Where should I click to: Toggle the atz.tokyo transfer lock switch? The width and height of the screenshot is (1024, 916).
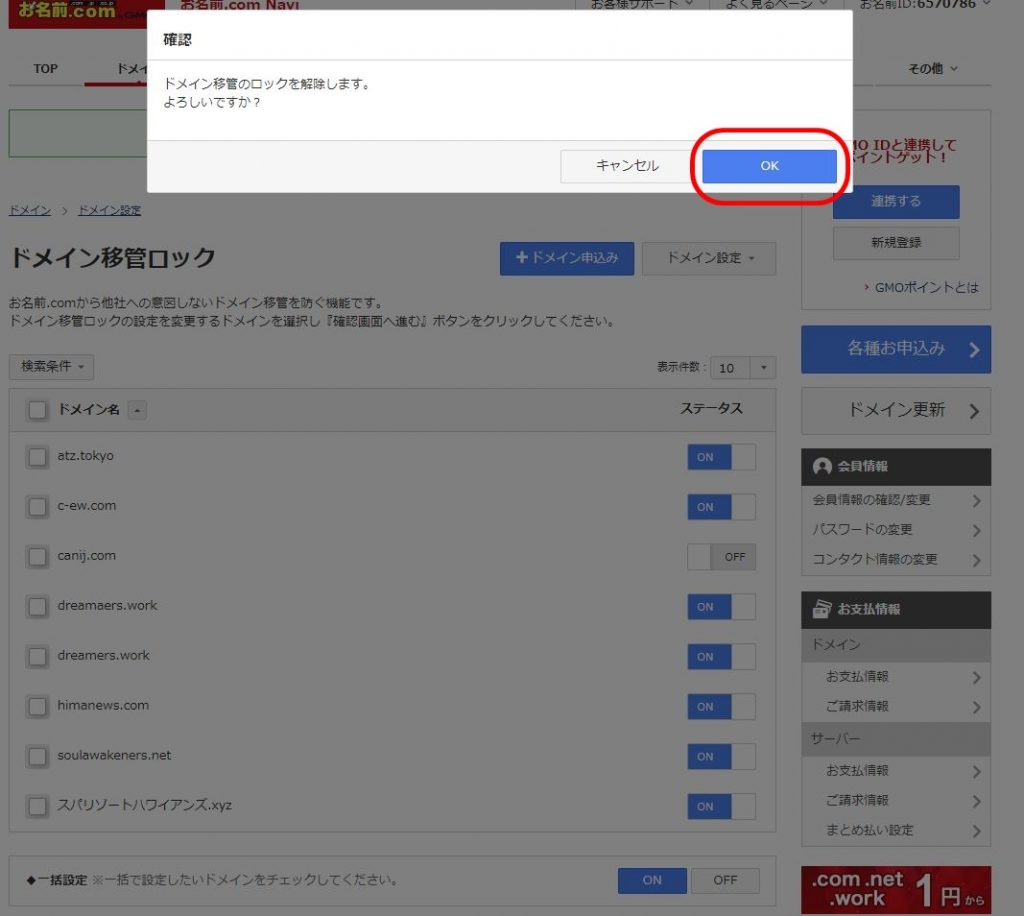coord(721,457)
